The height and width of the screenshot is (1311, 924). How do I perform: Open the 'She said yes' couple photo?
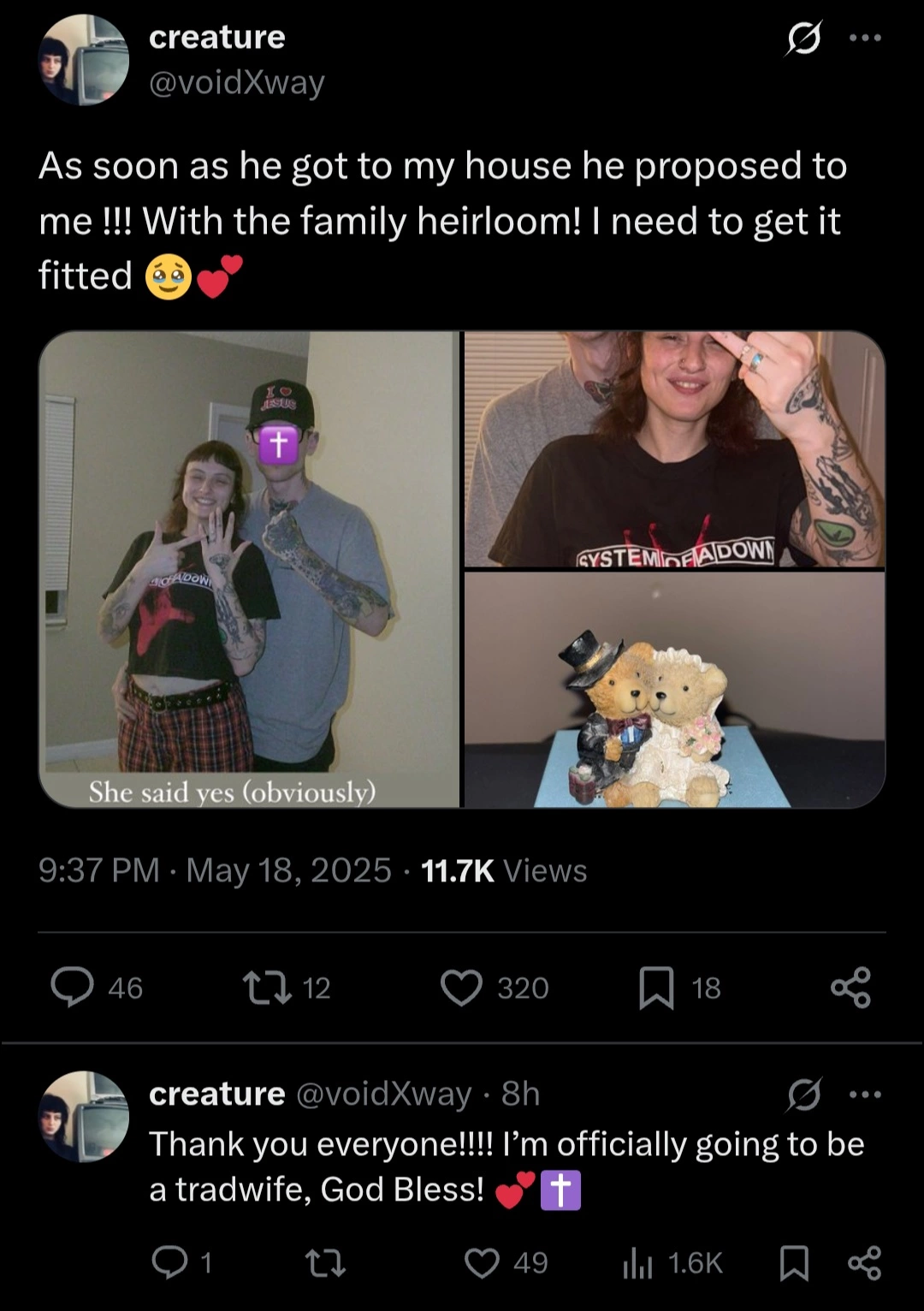(x=249, y=569)
